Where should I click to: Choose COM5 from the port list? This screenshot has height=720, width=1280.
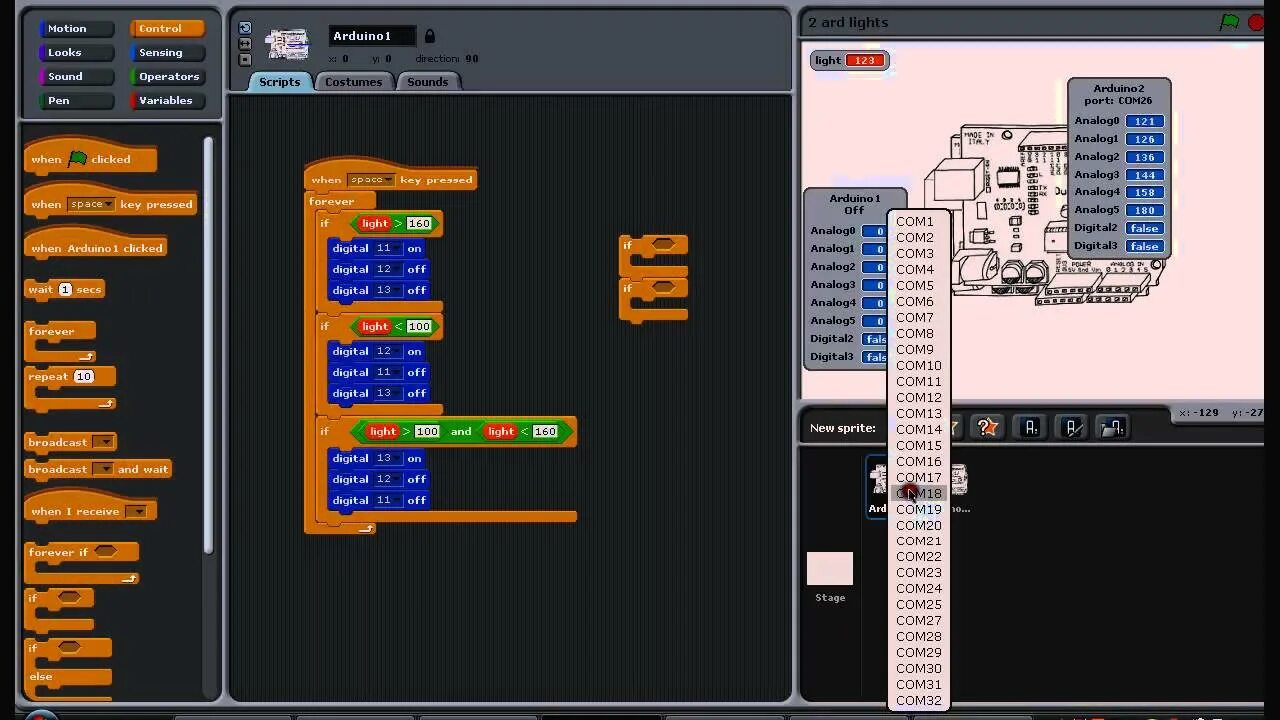coord(918,286)
